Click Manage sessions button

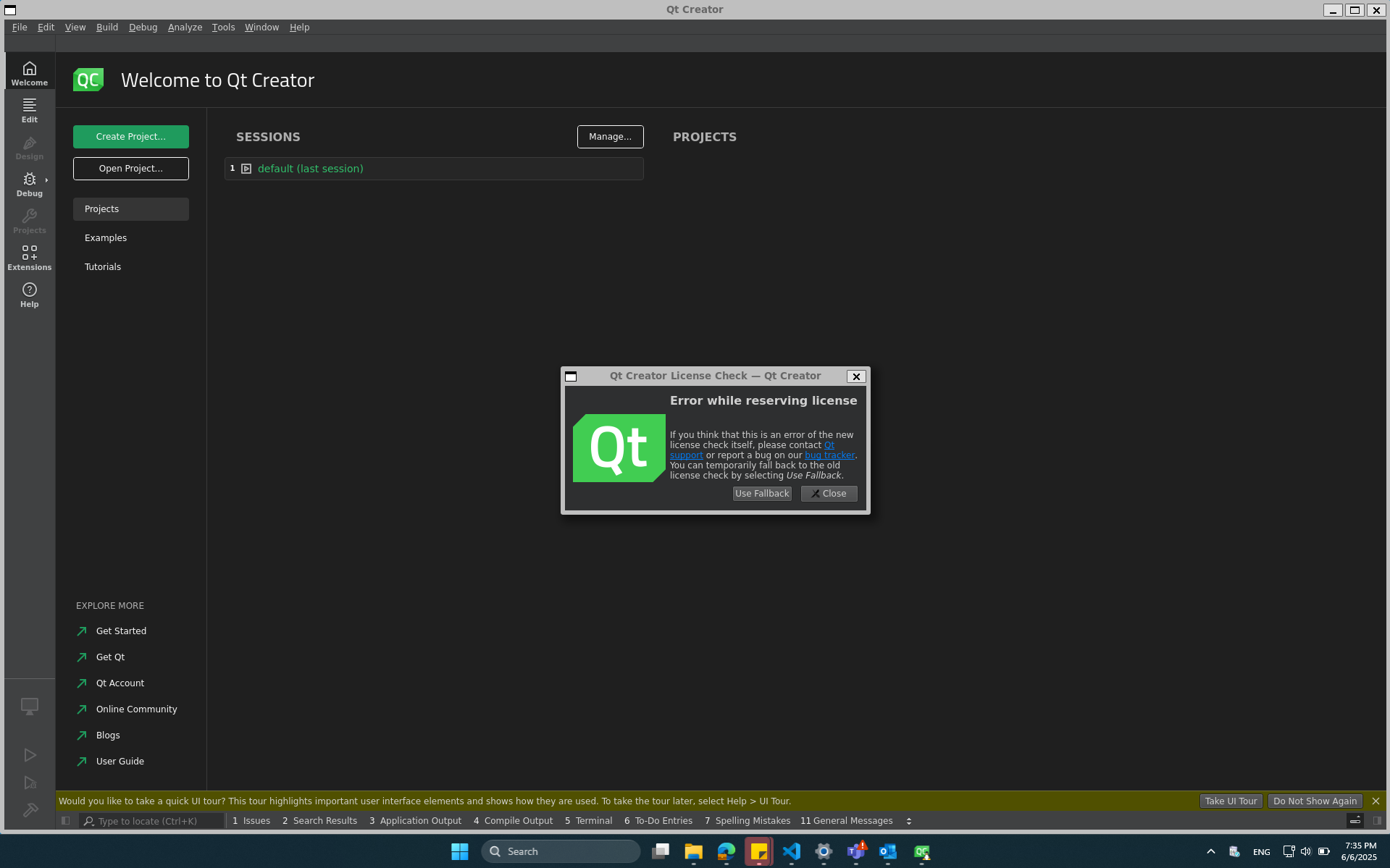pos(610,137)
